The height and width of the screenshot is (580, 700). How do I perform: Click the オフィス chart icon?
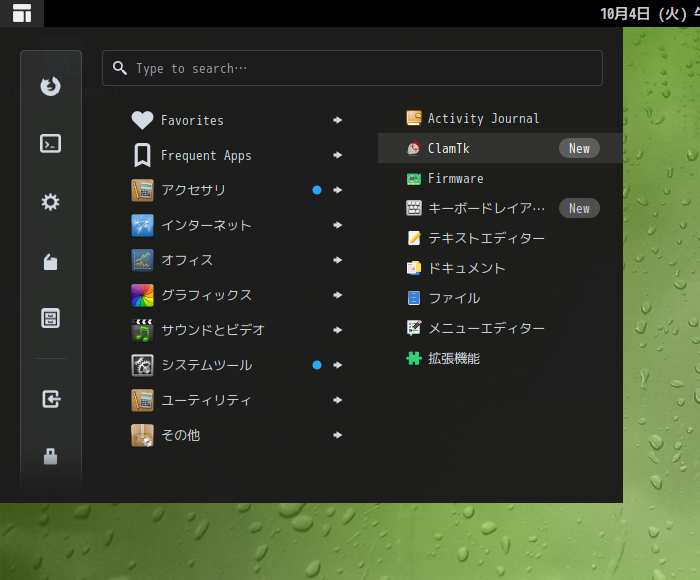(x=142, y=260)
